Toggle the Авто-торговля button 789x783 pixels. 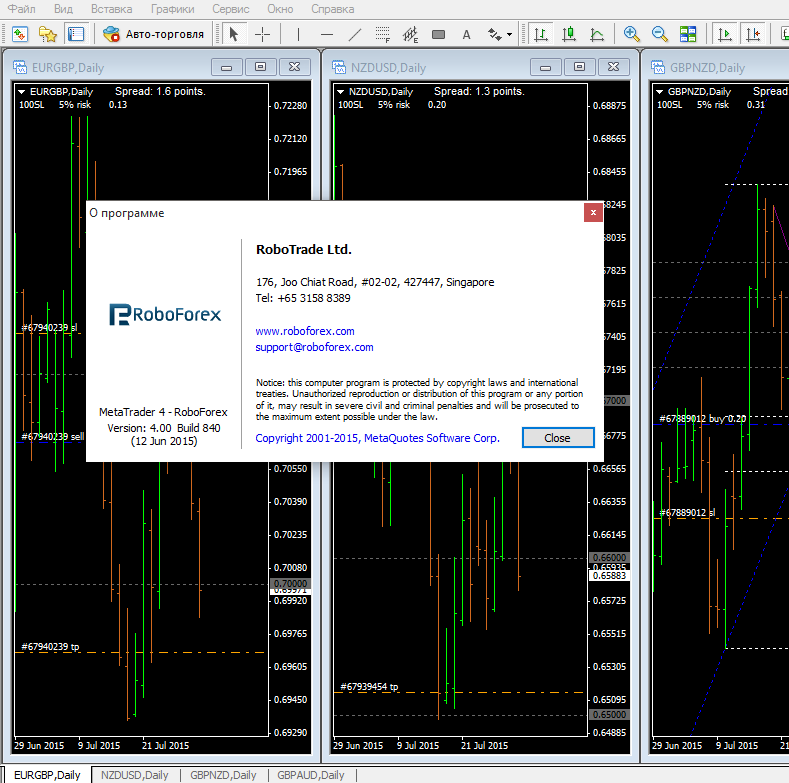(153, 34)
